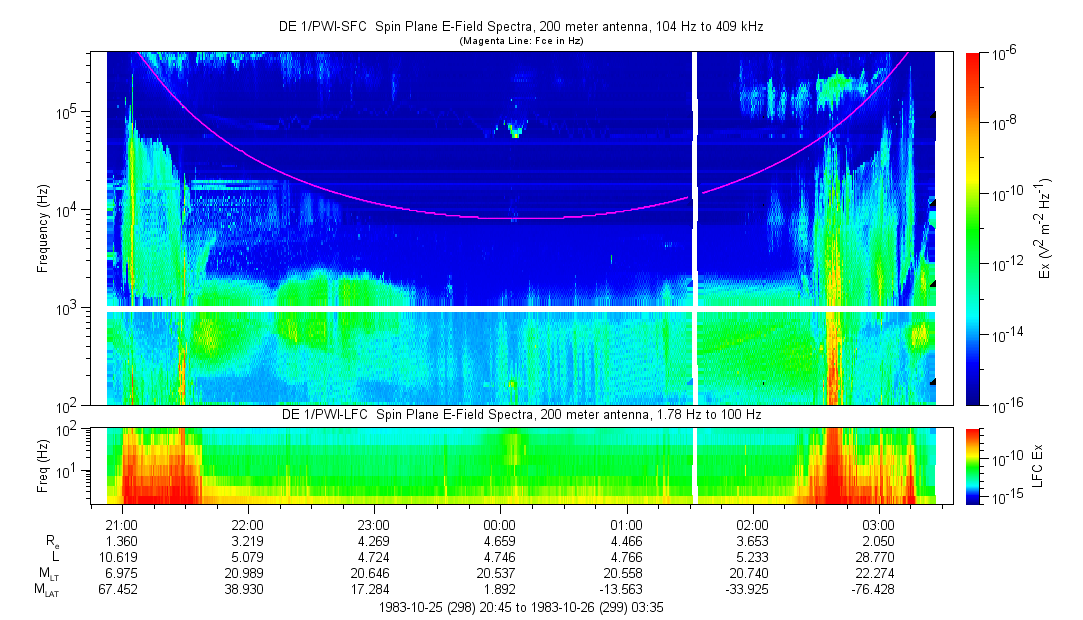Select the 28.770 L-value under 03:00

coord(879,559)
